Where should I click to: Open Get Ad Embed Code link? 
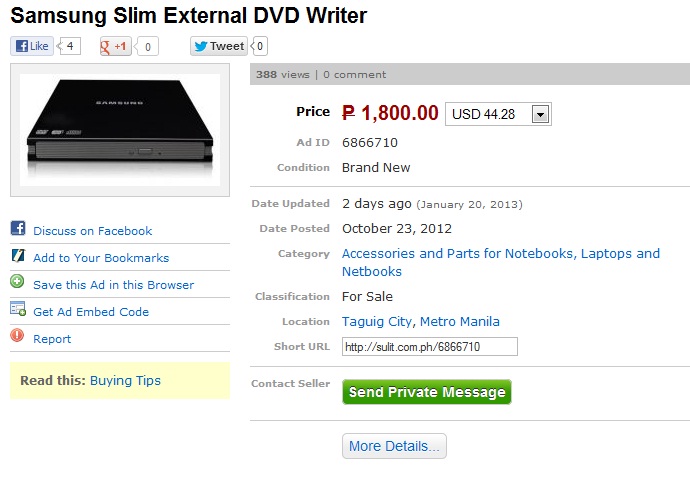tap(91, 312)
